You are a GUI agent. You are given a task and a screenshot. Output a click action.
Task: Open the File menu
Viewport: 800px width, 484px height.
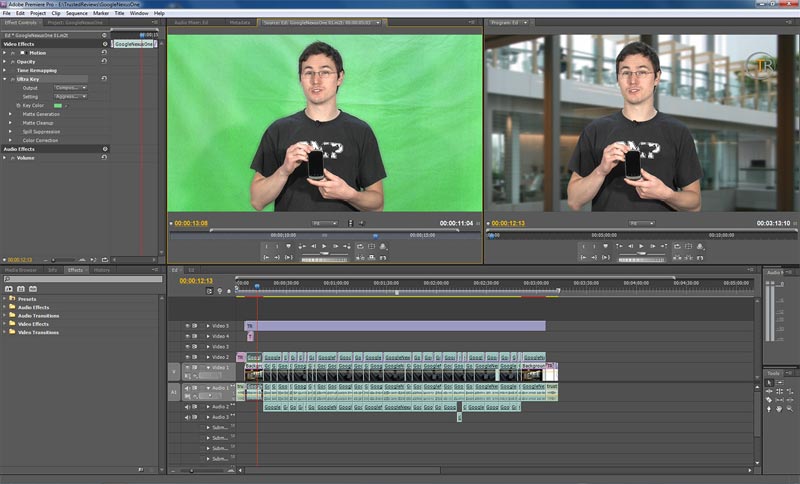click(x=7, y=13)
